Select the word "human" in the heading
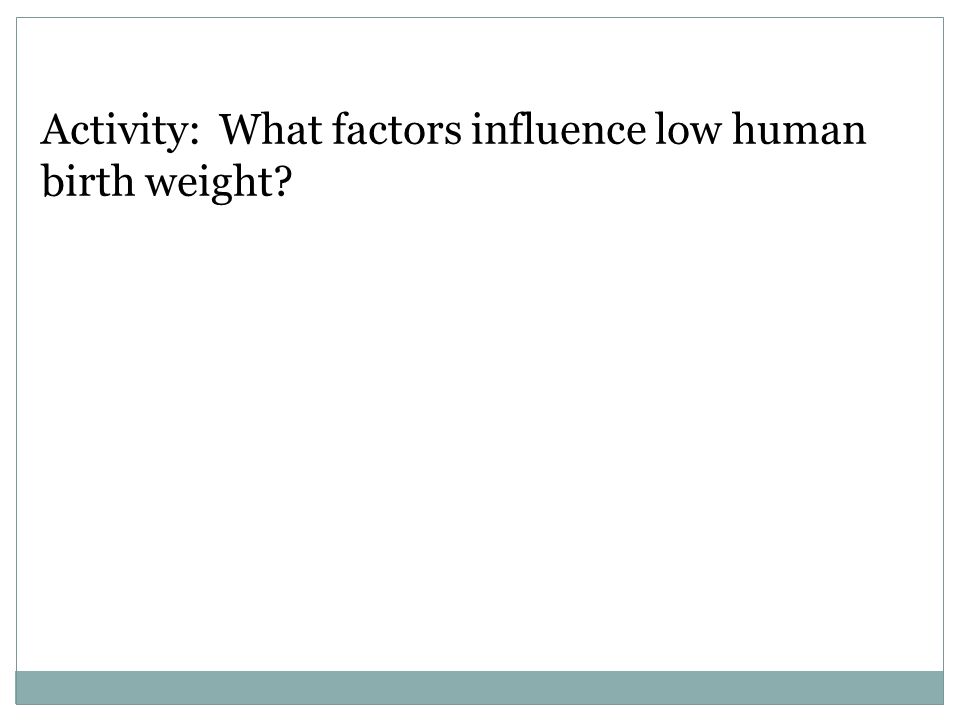960x720 pixels. tap(800, 129)
